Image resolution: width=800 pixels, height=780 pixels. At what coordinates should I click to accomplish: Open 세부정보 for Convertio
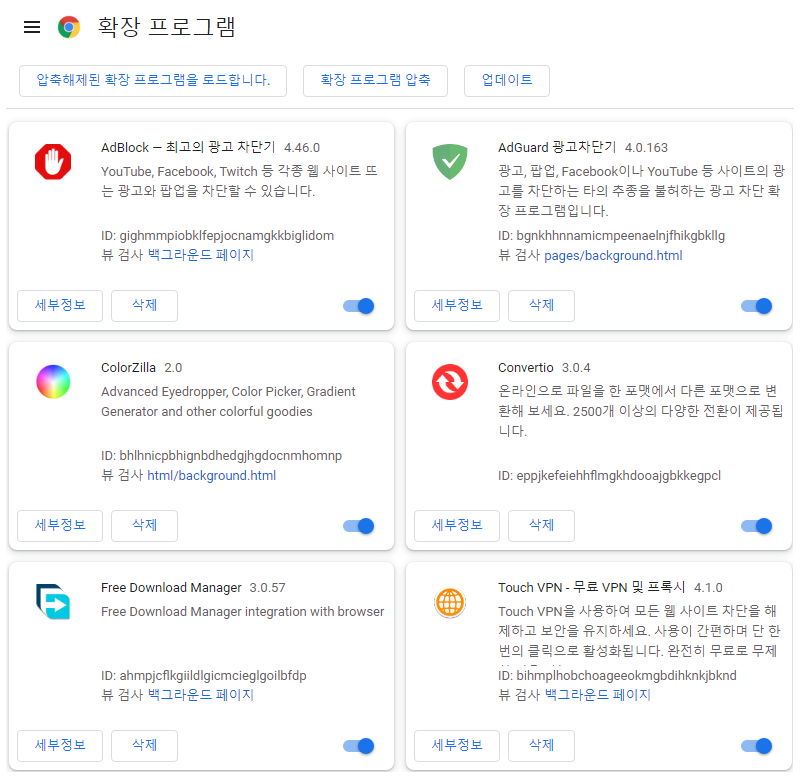(x=457, y=526)
